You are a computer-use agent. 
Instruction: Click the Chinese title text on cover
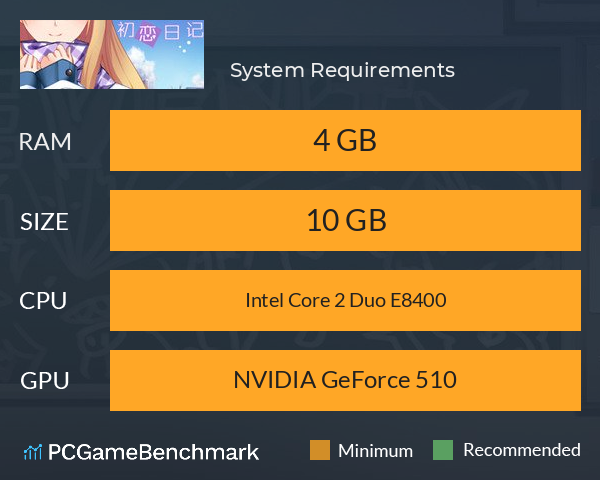point(160,31)
